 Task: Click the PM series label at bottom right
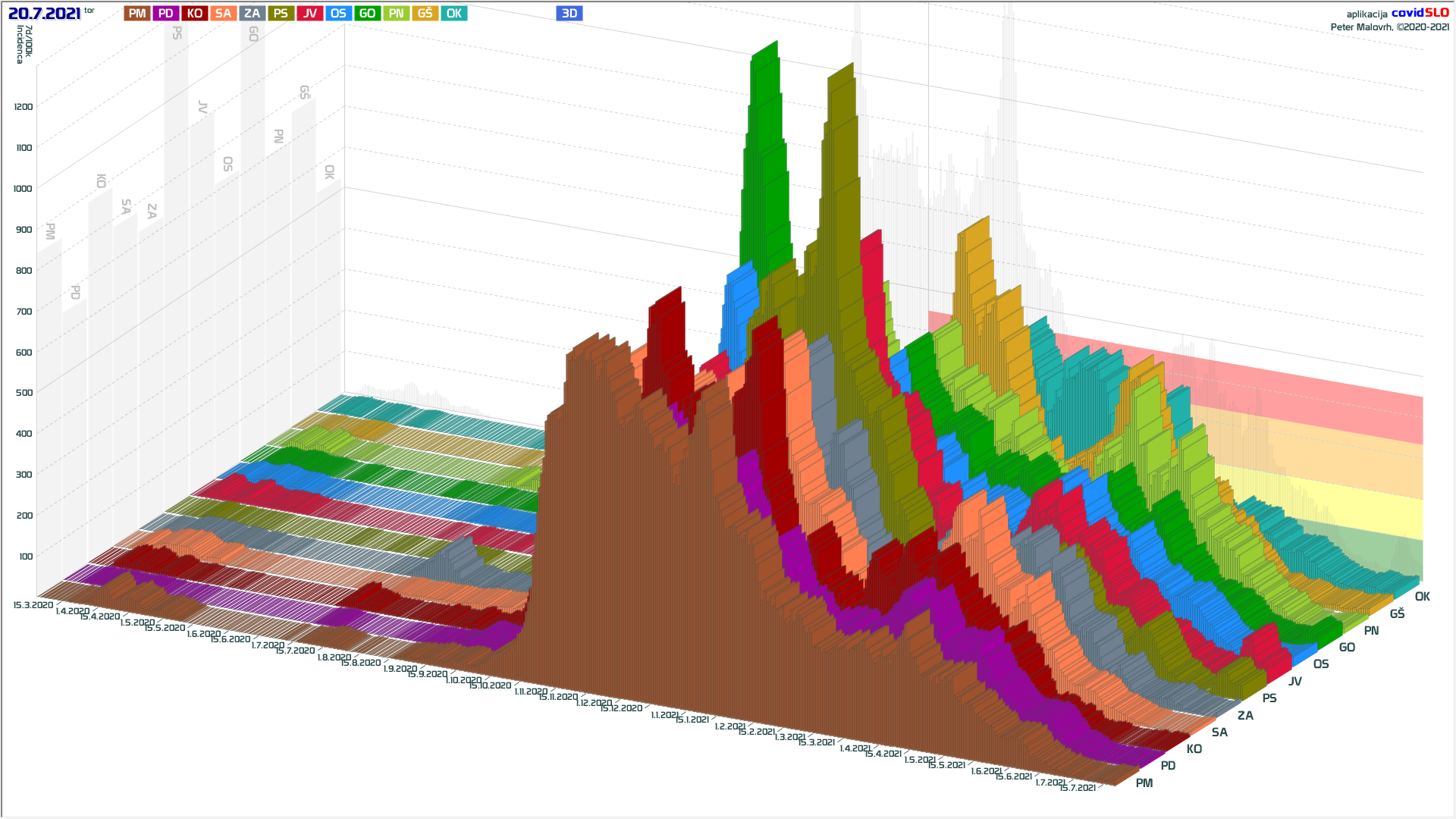pyautogui.click(x=1144, y=783)
